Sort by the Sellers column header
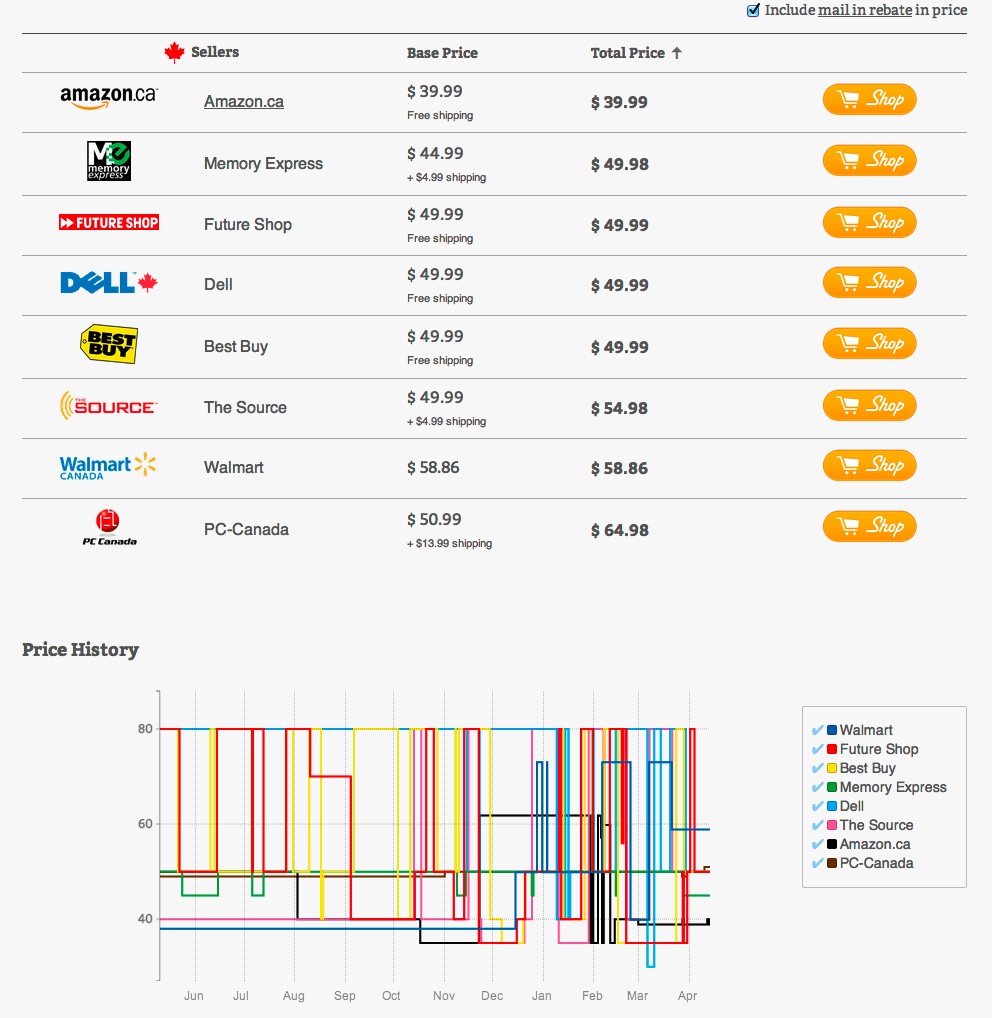This screenshot has height=1018, width=992. tap(214, 52)
